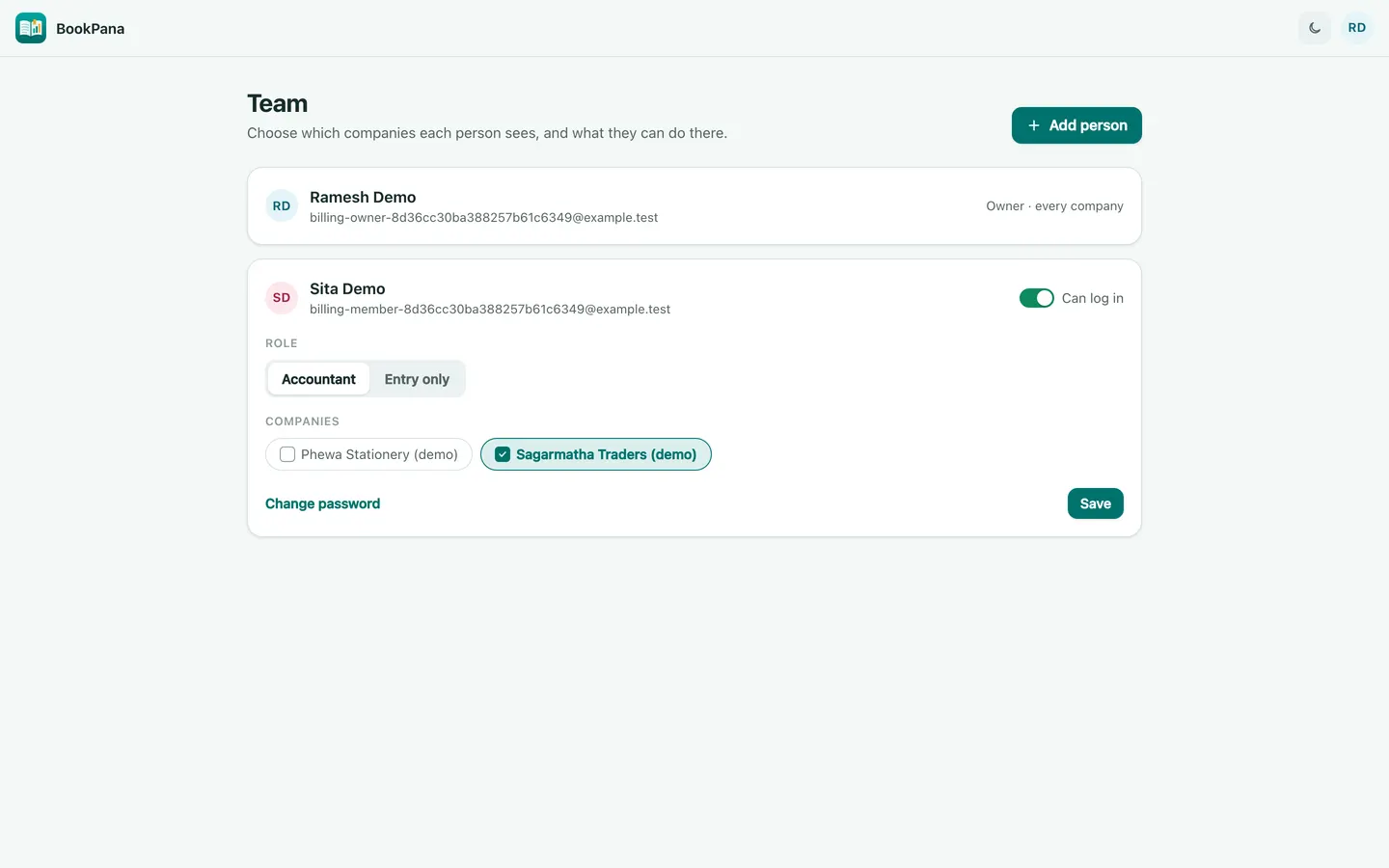The width and height of the screenshot is (1389, 868).
Task: Click the billing-owner email address
Action: pyautogui.click(x=483, y=218)
